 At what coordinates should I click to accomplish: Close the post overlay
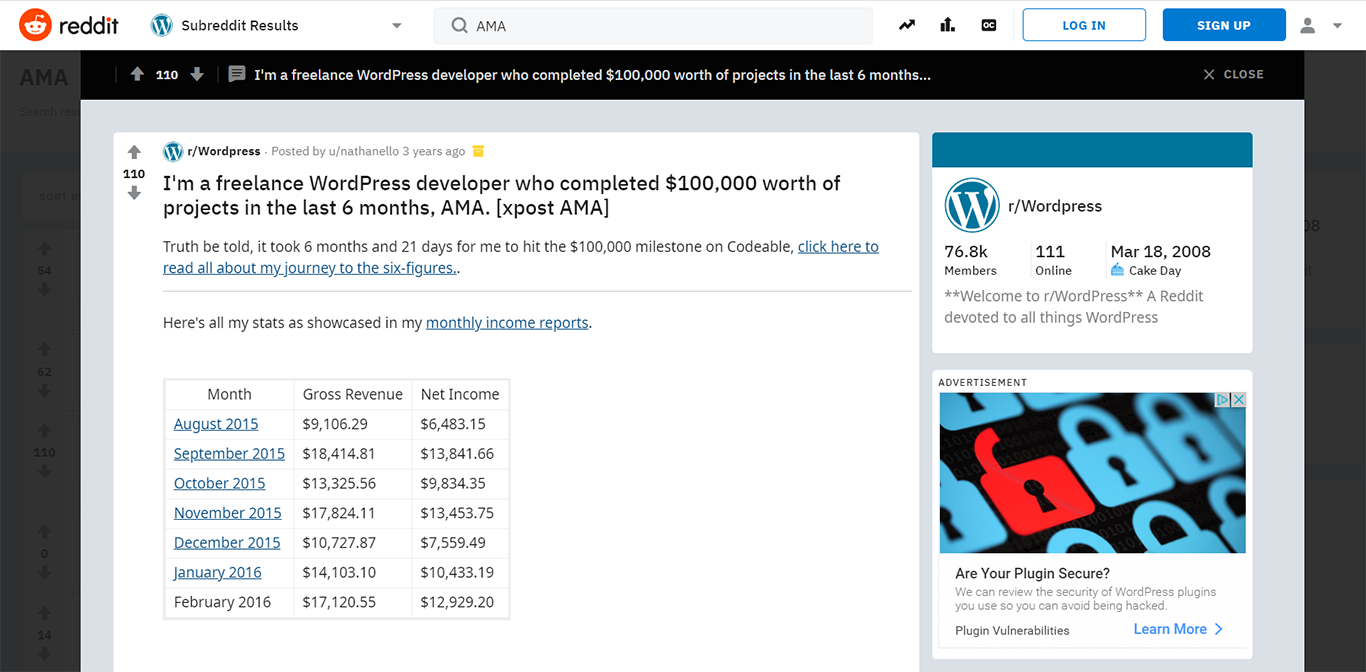pos(1233,74)
